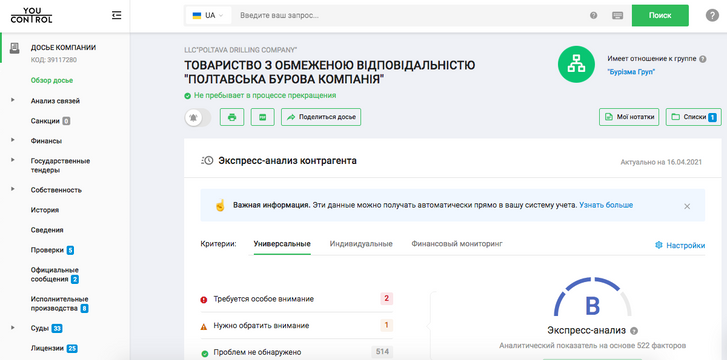The width and height of the screenshot is (727, 360).
Task: Expand the Государственные тендеры arrow
Action: (x=13, y=160)
